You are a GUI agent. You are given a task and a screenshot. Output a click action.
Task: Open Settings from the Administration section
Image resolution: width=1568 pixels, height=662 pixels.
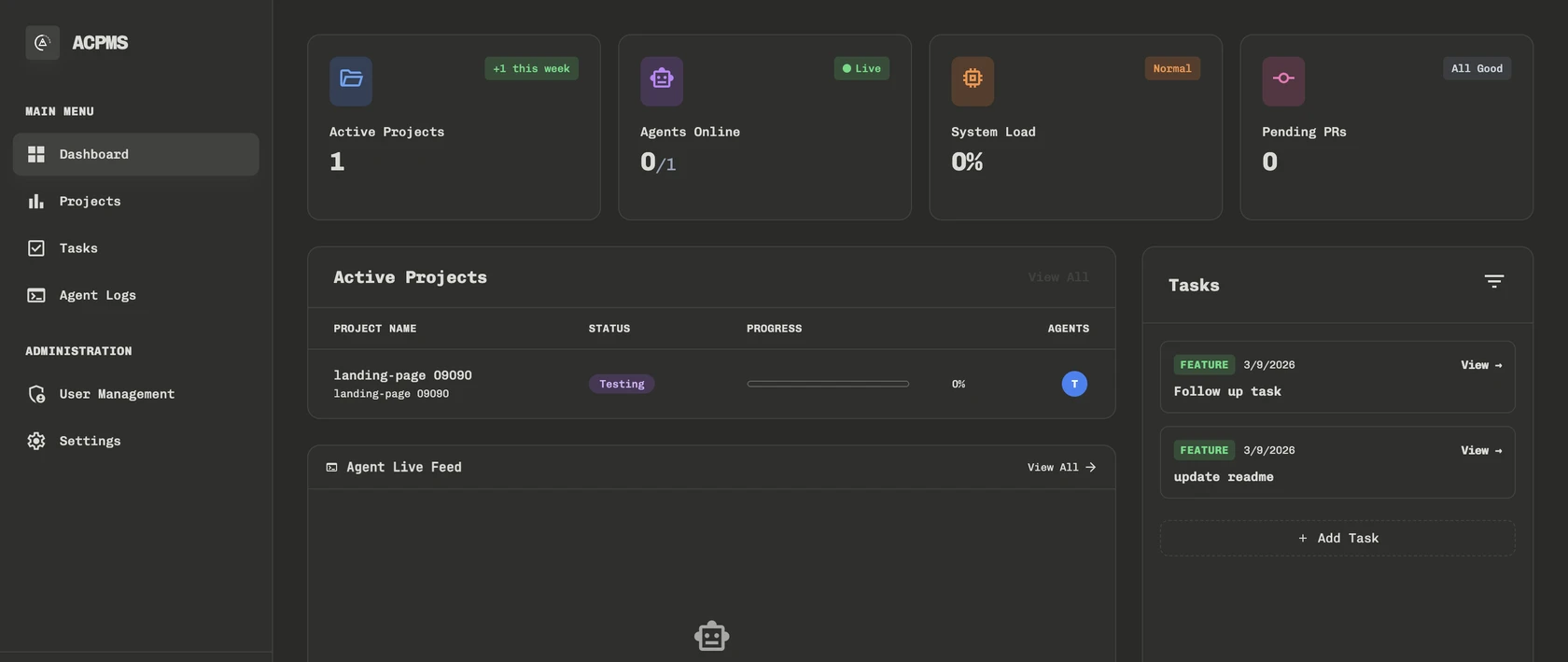tap(90, 441)
